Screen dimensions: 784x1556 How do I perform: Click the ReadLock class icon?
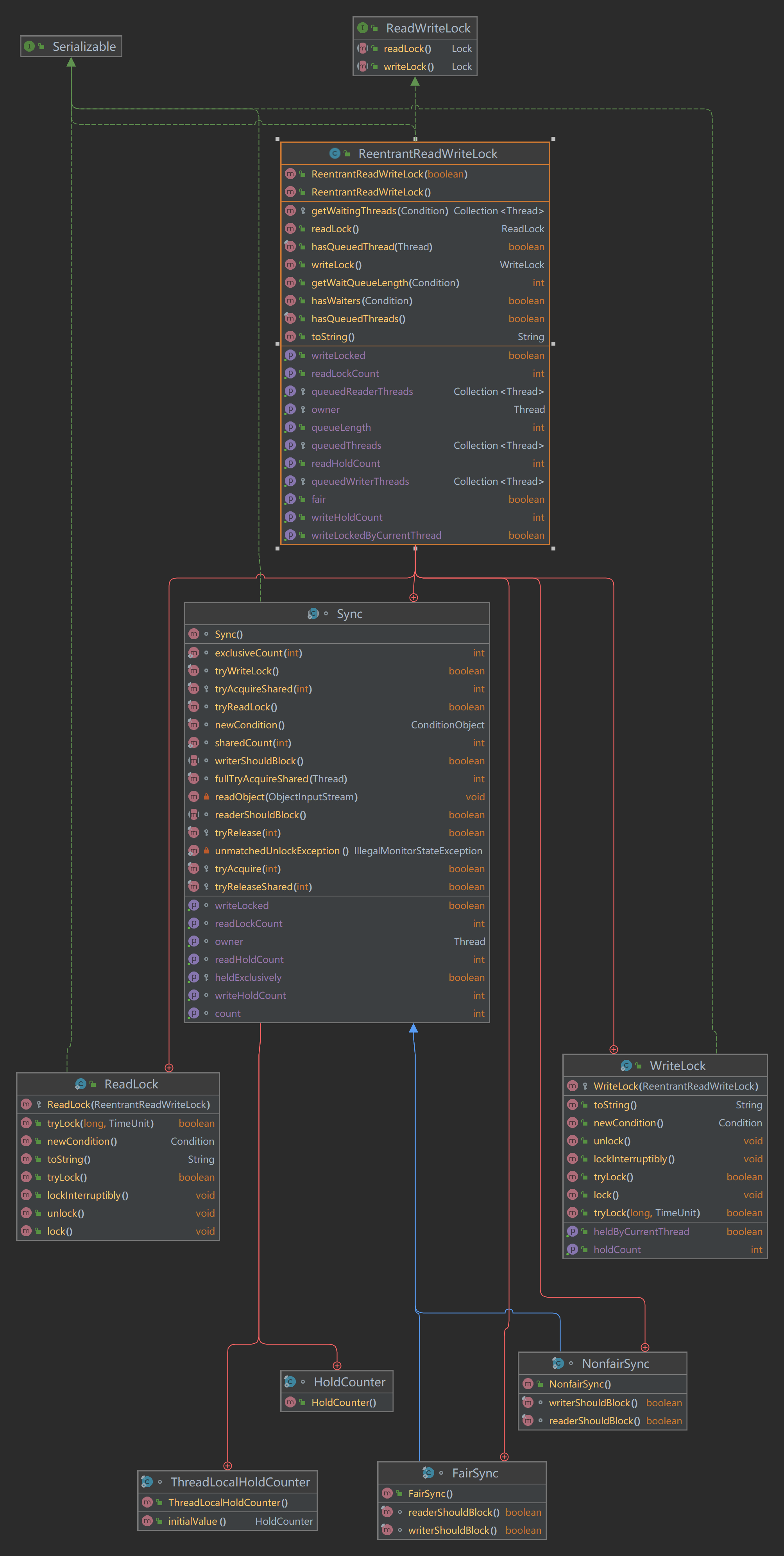[x=81, y=1084]
